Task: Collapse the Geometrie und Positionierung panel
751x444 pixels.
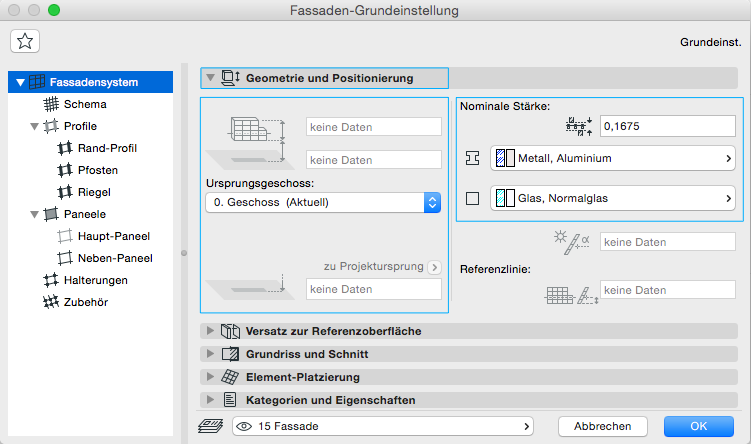Action: point(210,78)
